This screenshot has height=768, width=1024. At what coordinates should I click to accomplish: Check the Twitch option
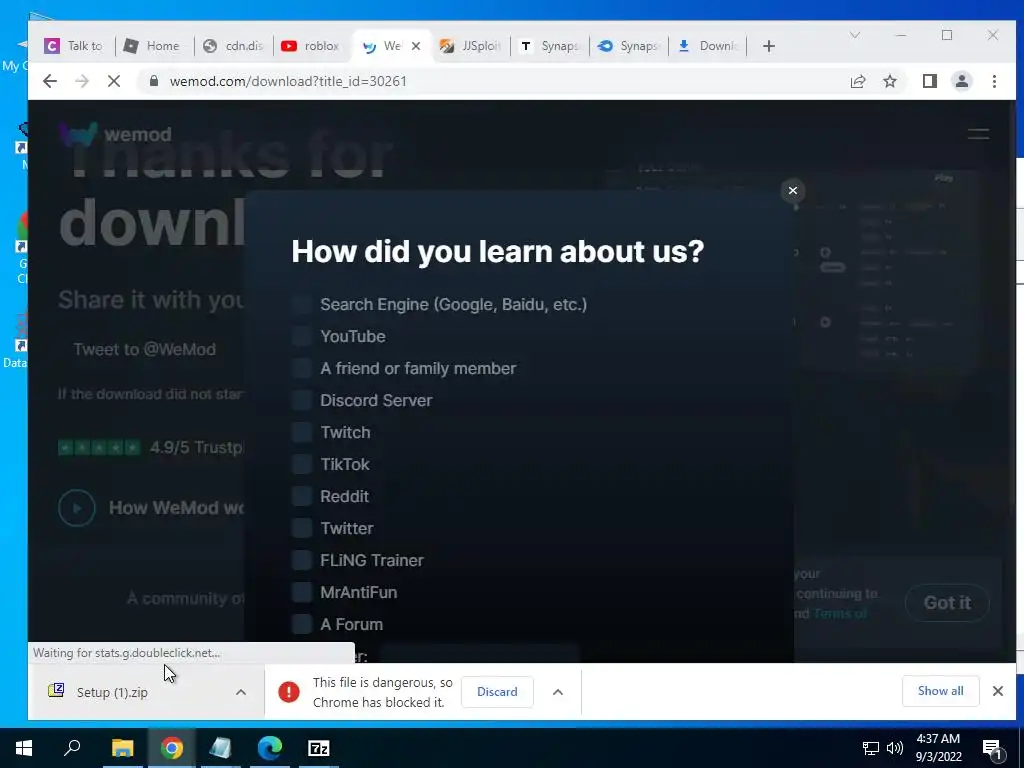[302, 432]
